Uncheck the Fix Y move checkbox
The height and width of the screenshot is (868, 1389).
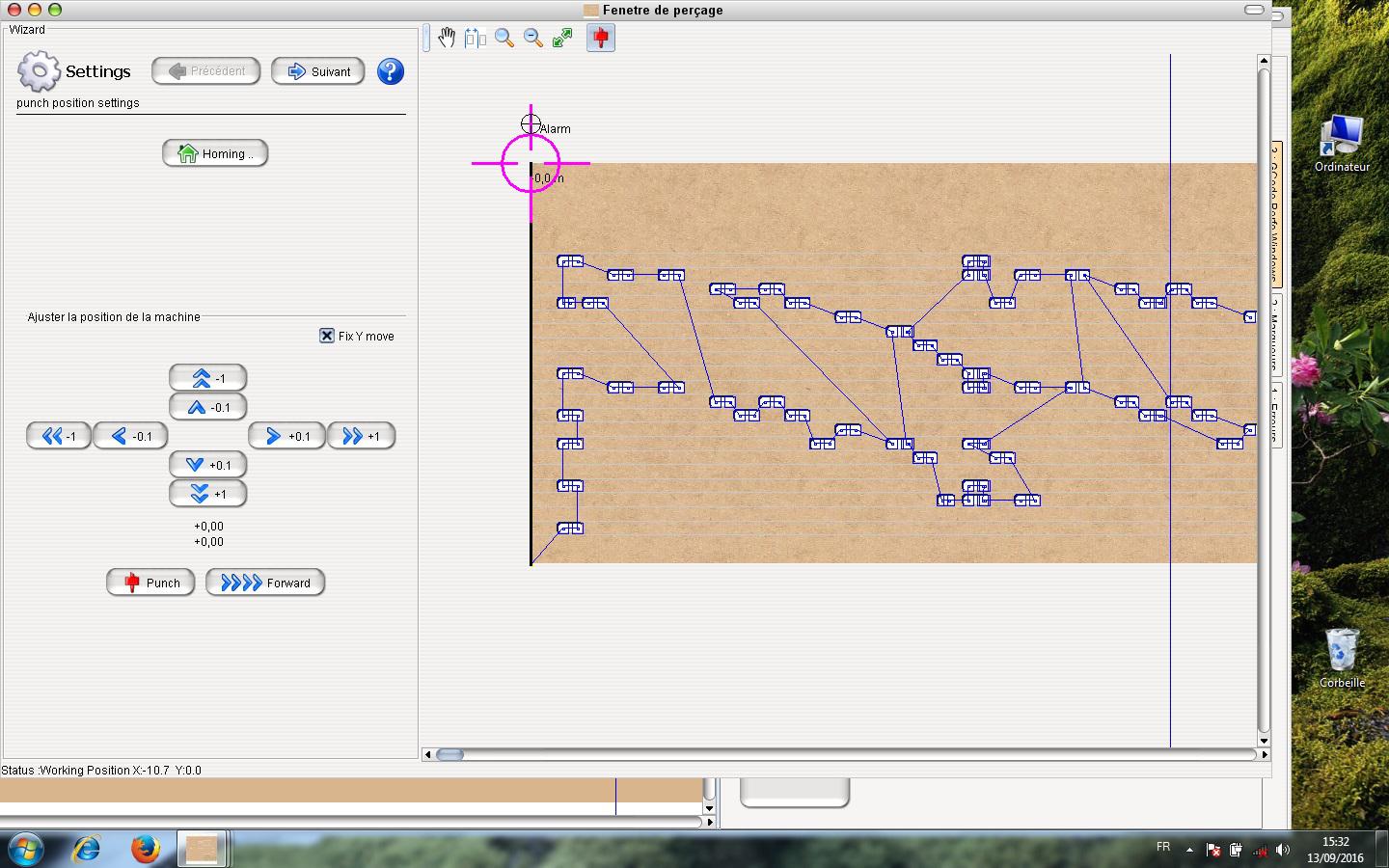pos(327,336)
